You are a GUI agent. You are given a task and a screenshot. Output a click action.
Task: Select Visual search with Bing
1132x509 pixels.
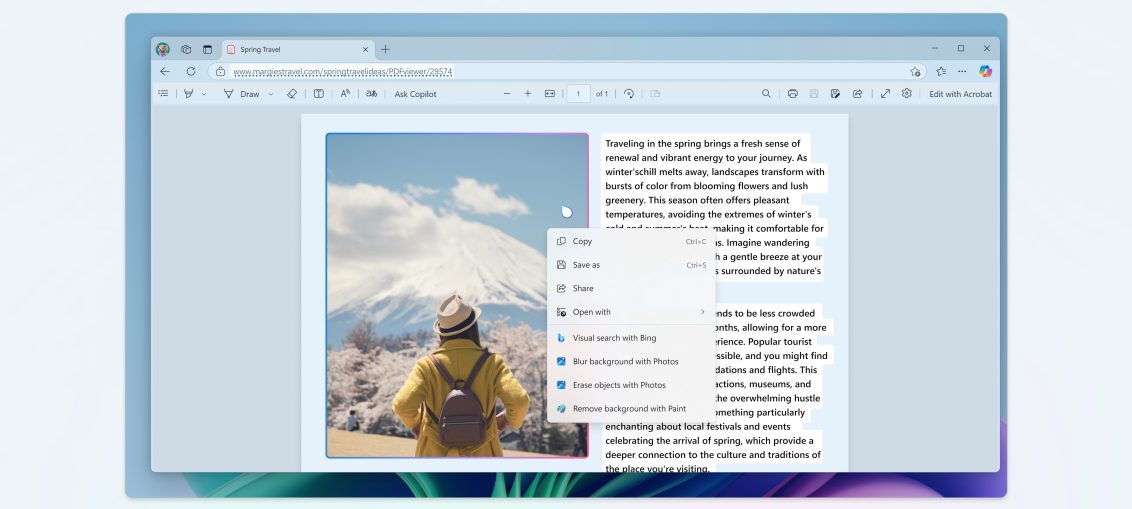coord(632,338)
